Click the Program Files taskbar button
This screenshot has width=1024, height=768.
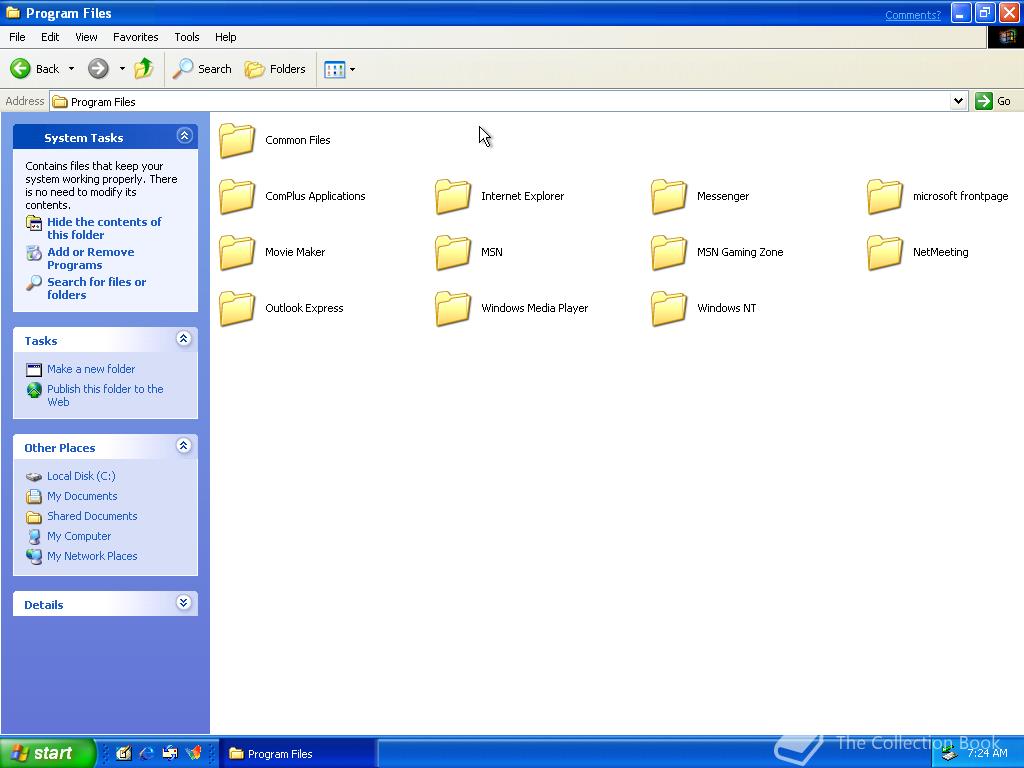pos(297,754)
